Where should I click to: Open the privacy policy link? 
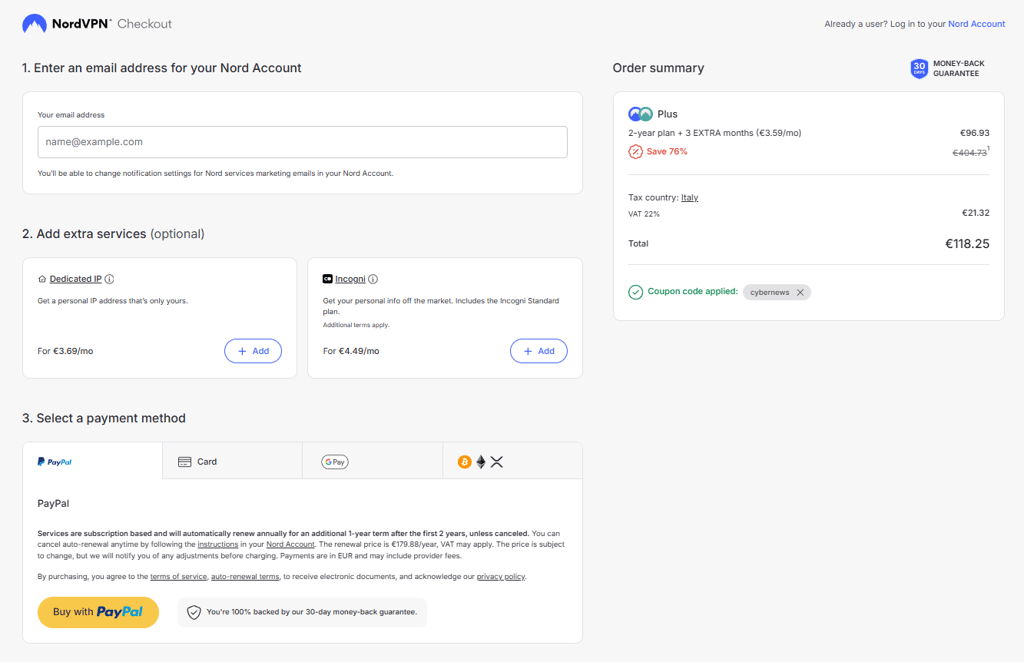coord(501,576)
